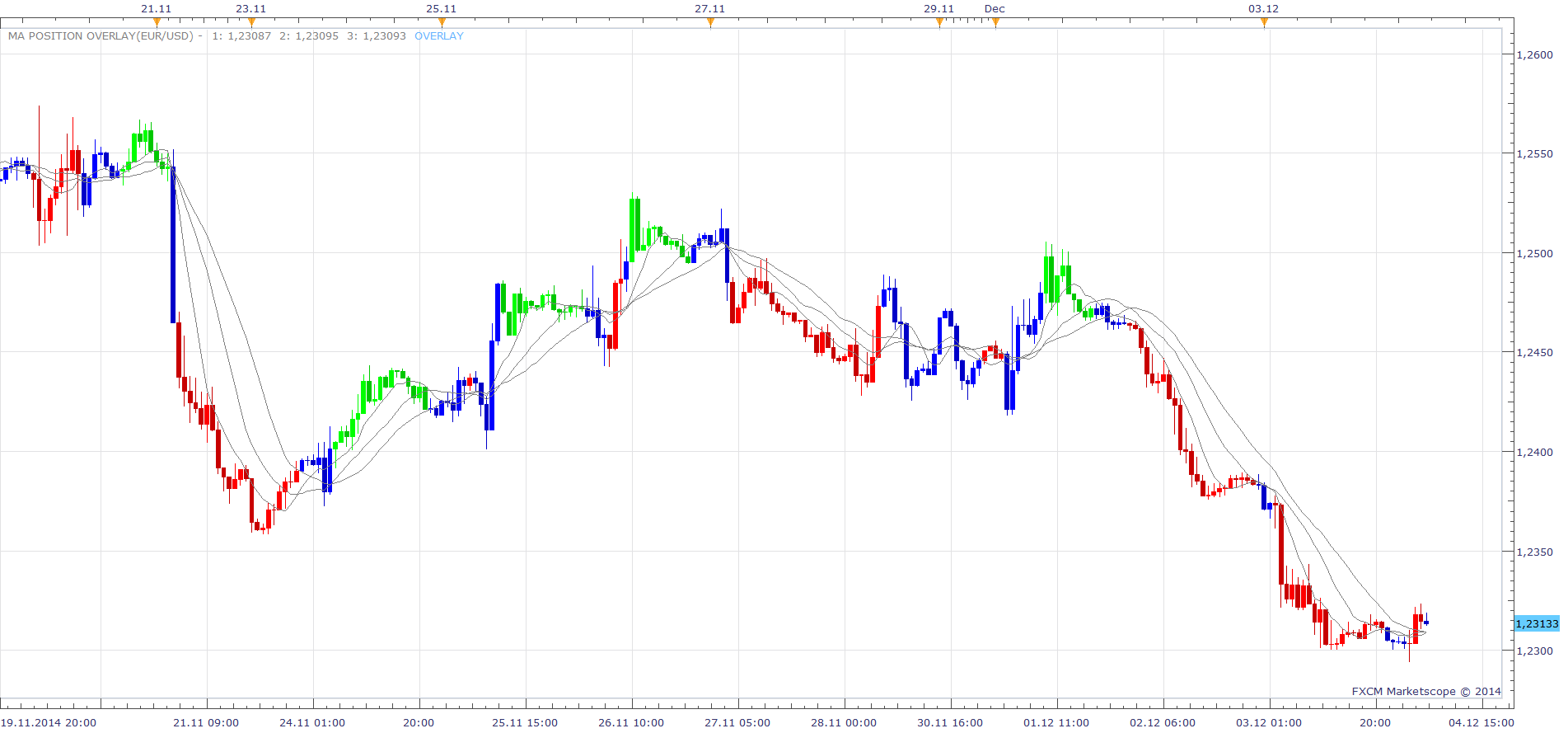Click the indicator value 2: 1,23095

[x=309, y=36]
